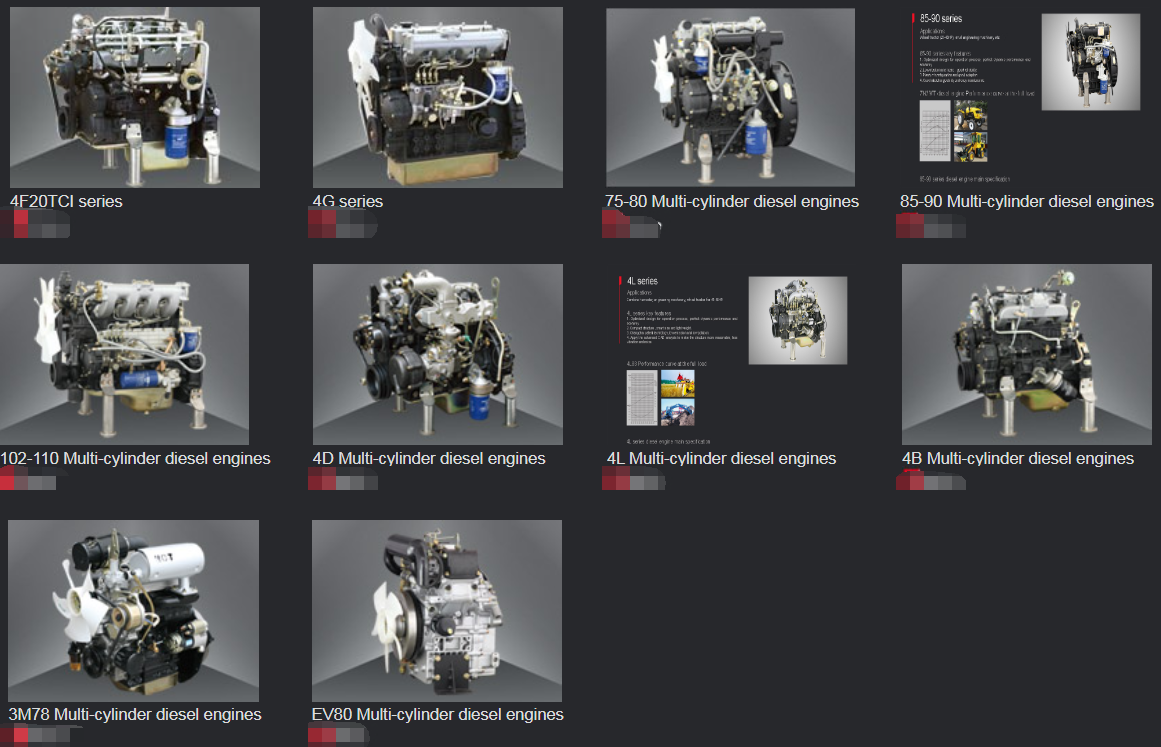This screenshot has height=747, width=1161.
Task: Open the 4F20TCI series engine image
Action: point(135,97)
